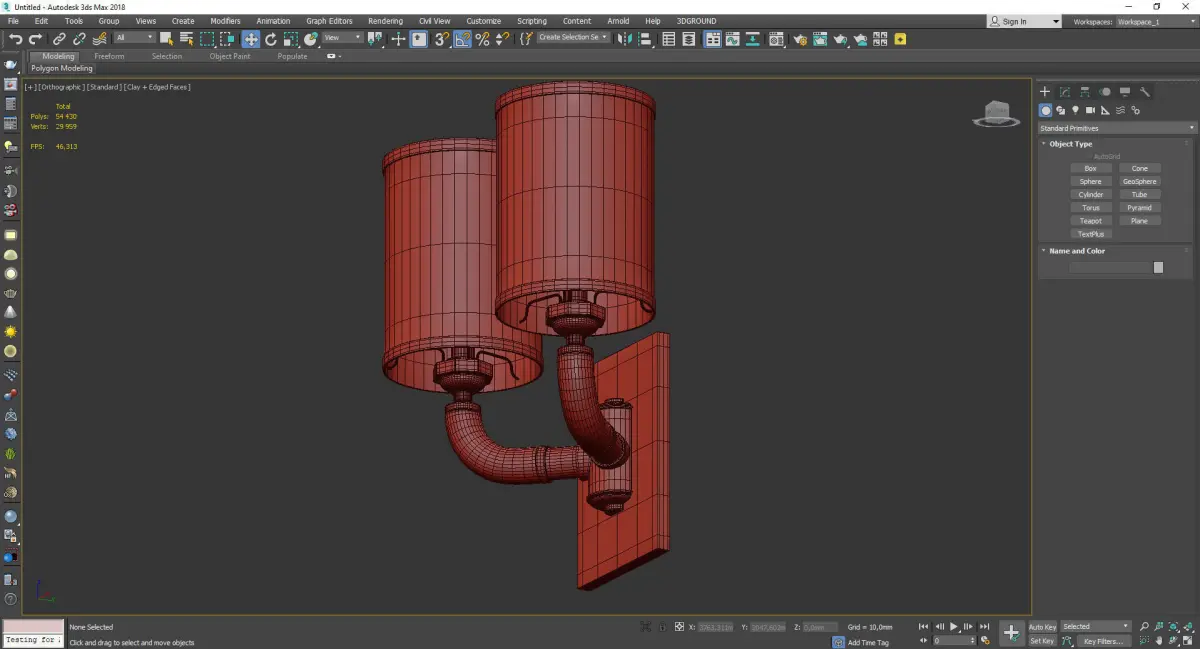Open the Modifiers menu
Screen dimensions: 1200x649
(225, 21)
